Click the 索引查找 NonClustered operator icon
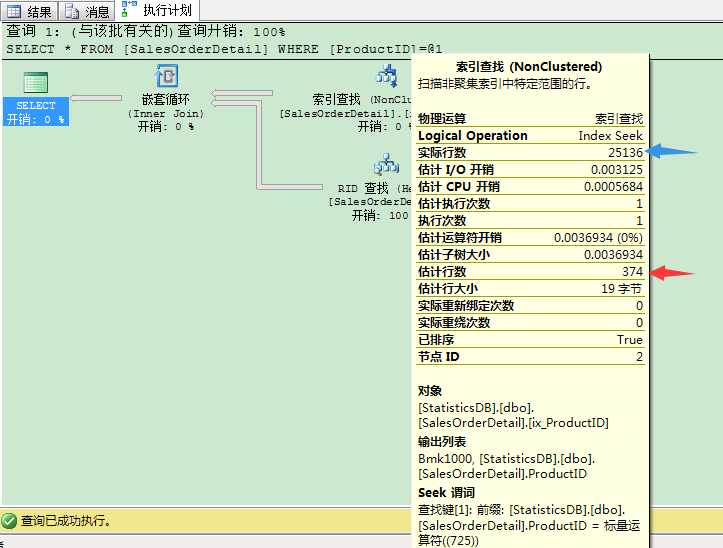The image size is (723, 548). point(387,76)
